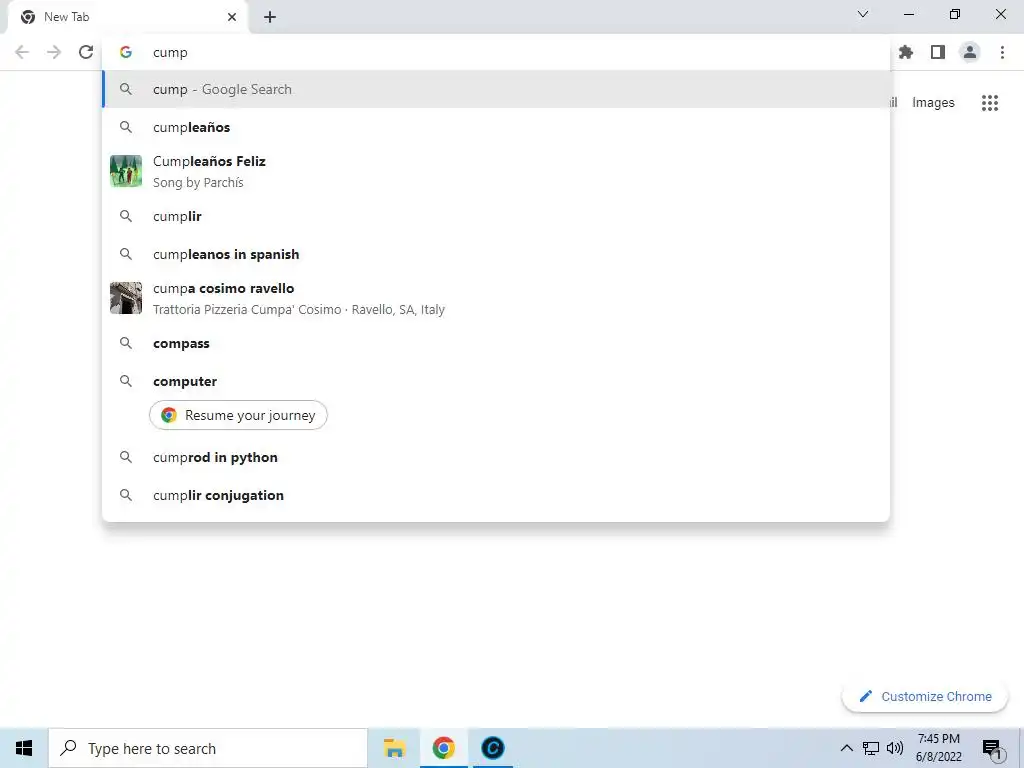The width and height of the screenshot is (1024, 768).
Task: Go back using the back arrow
Action: pos(22,52)
